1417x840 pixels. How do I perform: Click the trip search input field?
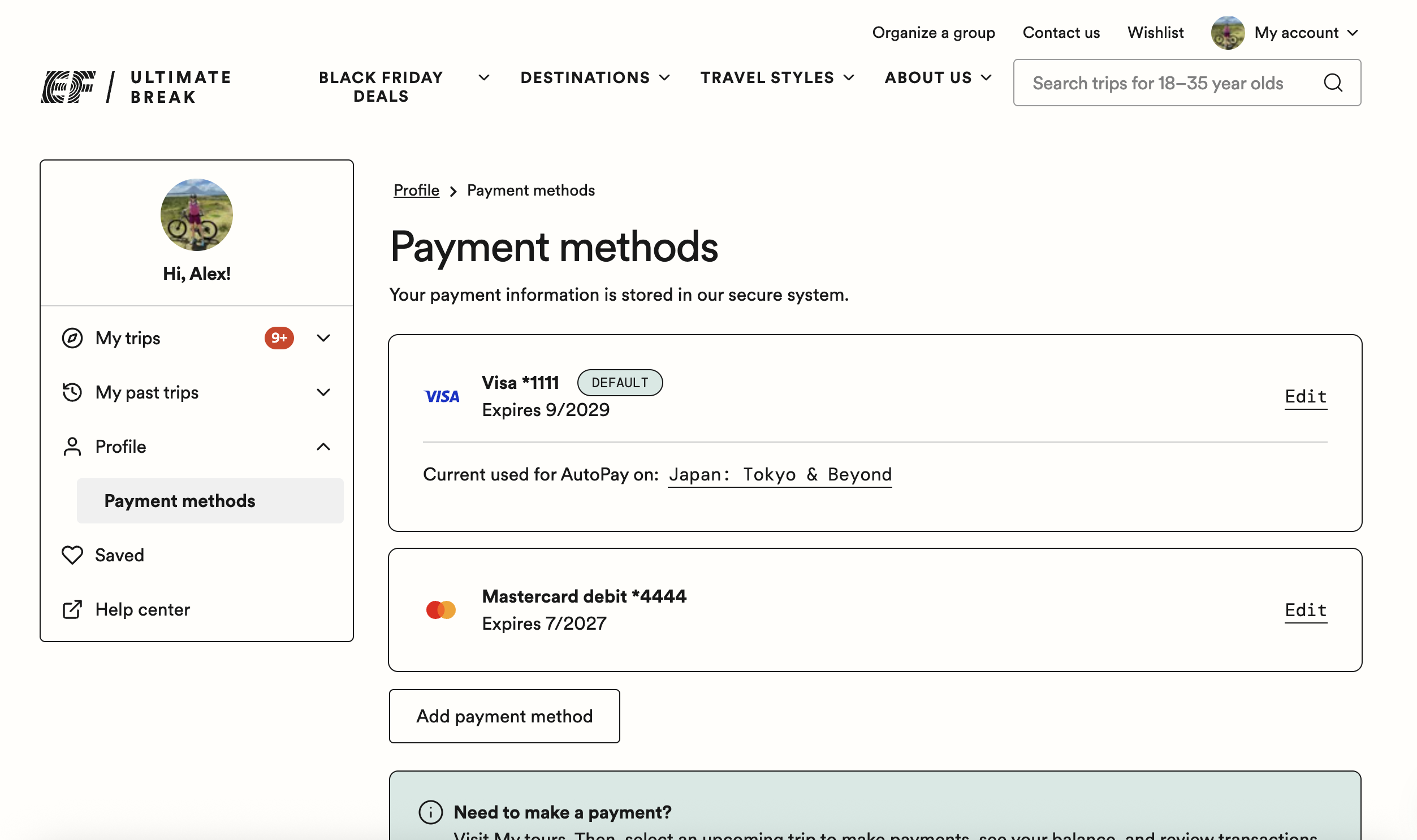pos(1160,83)
